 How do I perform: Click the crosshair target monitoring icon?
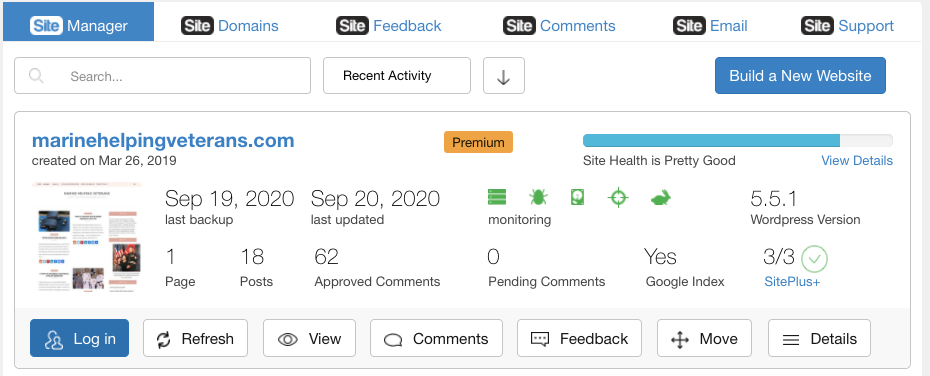pos(618,197)
